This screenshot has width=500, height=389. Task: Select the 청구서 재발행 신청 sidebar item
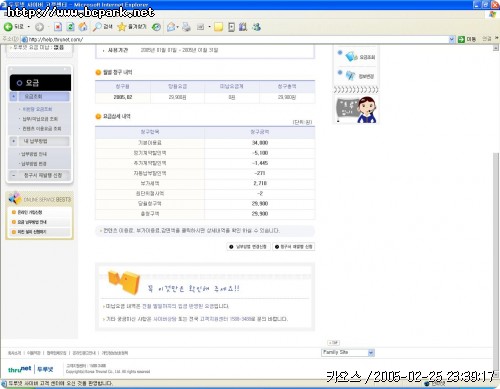43,175
